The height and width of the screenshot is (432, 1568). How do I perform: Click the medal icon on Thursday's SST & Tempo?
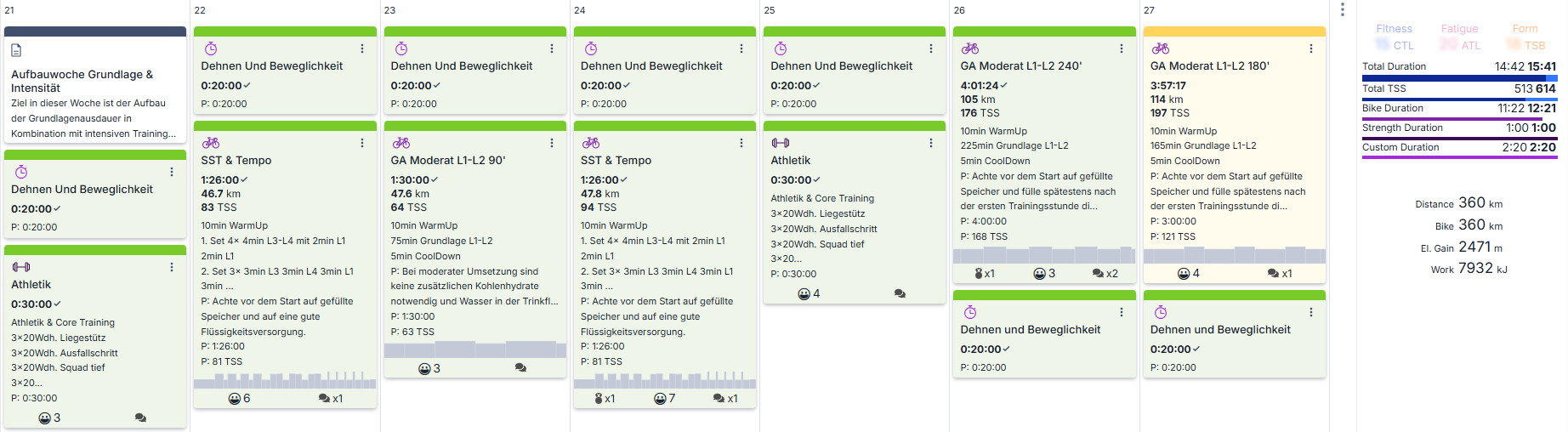click(x=599, y=398)
